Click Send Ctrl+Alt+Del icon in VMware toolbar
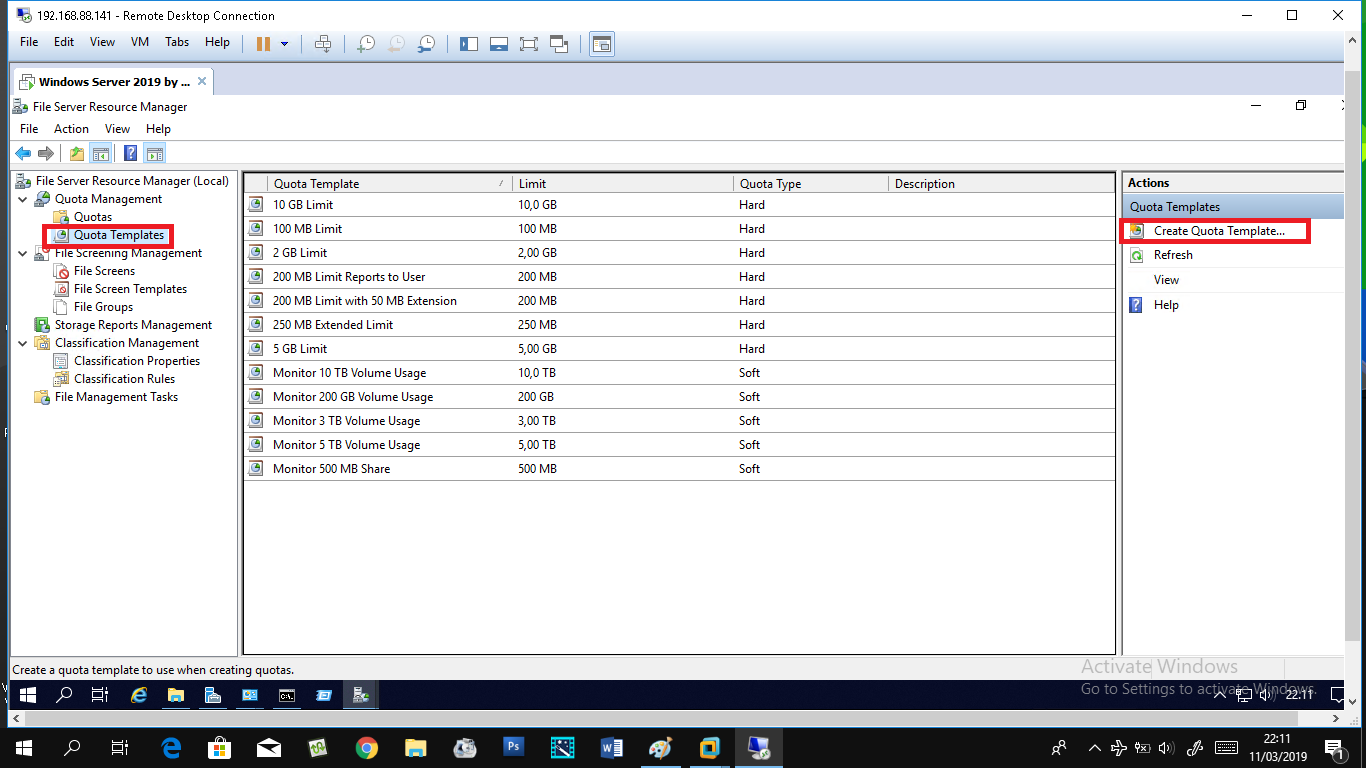 tap(322, 43)
